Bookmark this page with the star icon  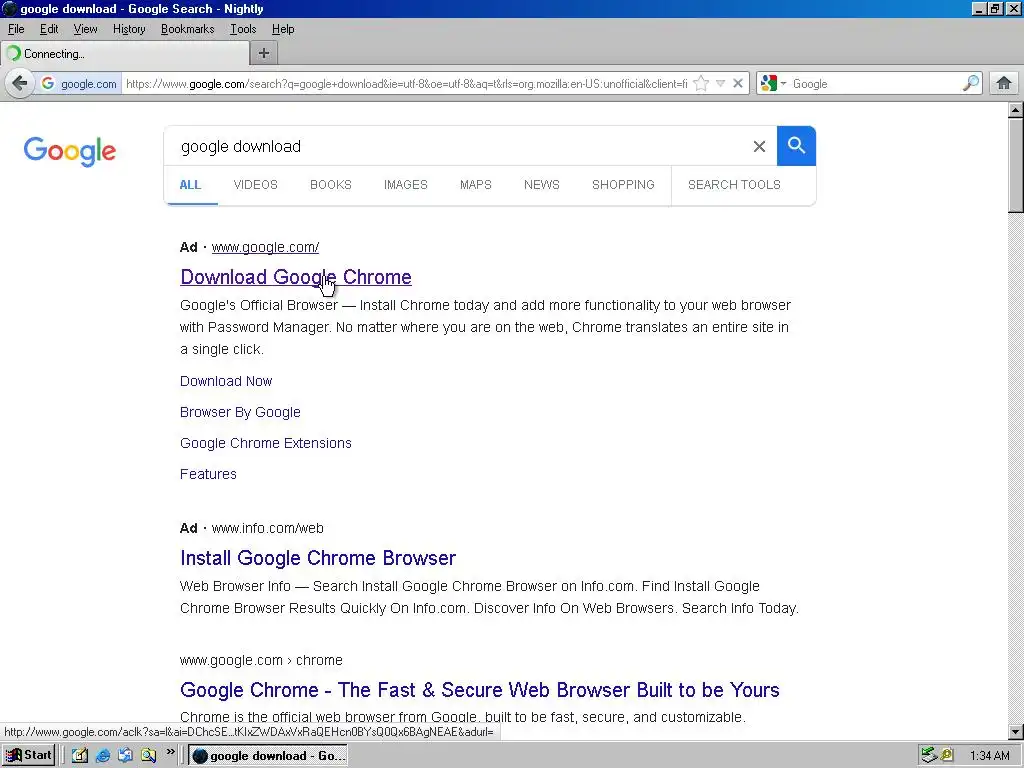click(701, 84)
